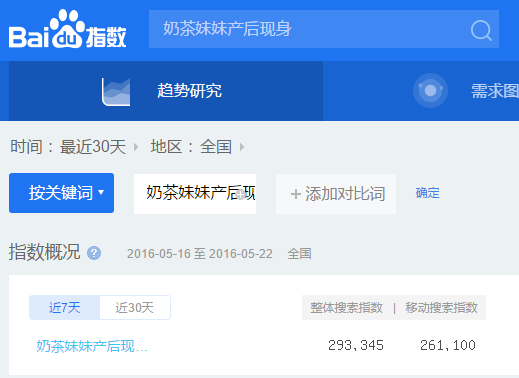Expand the region 全国 dropdown
The height and width of the screenshot is (378, 519).
pyautogui.click(x=222, y=147)
